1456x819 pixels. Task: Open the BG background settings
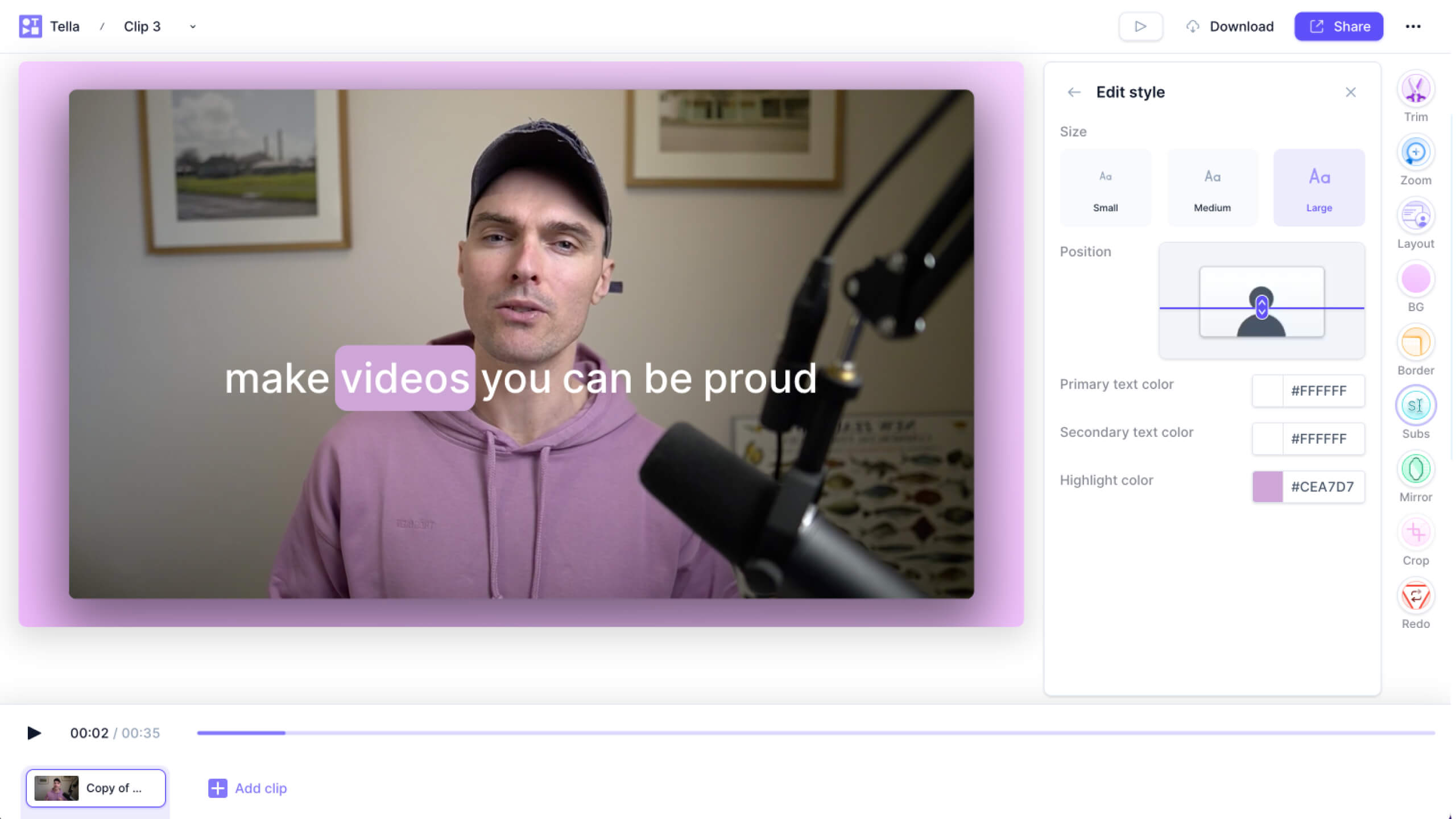point(1416,278)
